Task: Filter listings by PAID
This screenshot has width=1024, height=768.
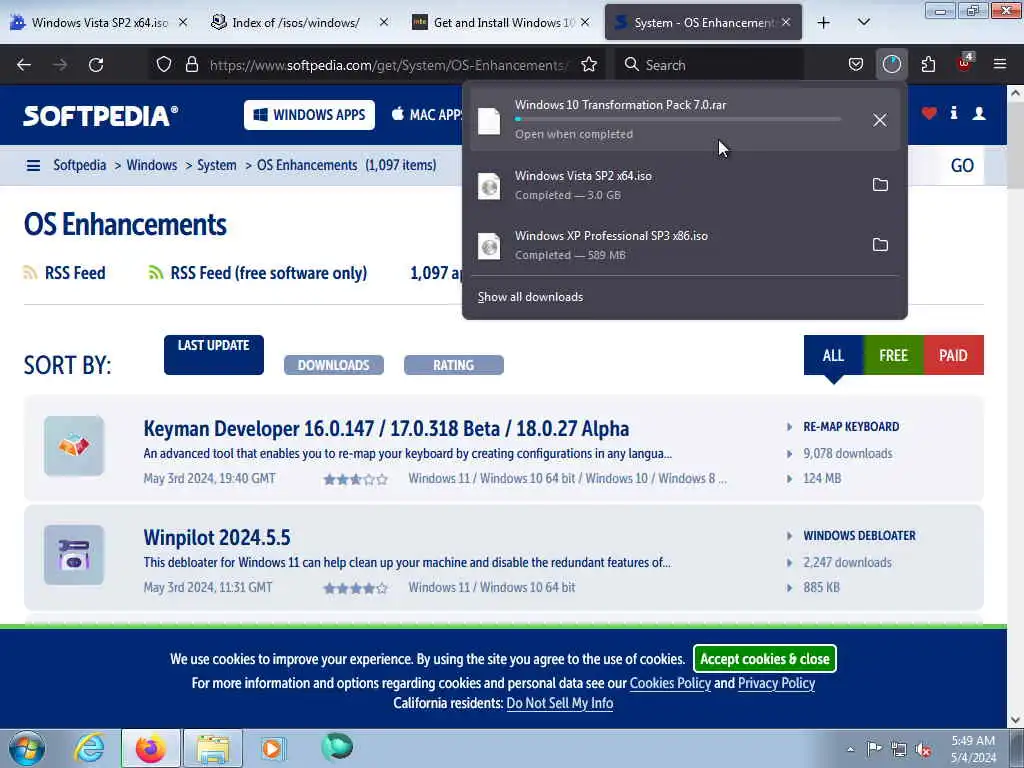Action: coord(953,355)
